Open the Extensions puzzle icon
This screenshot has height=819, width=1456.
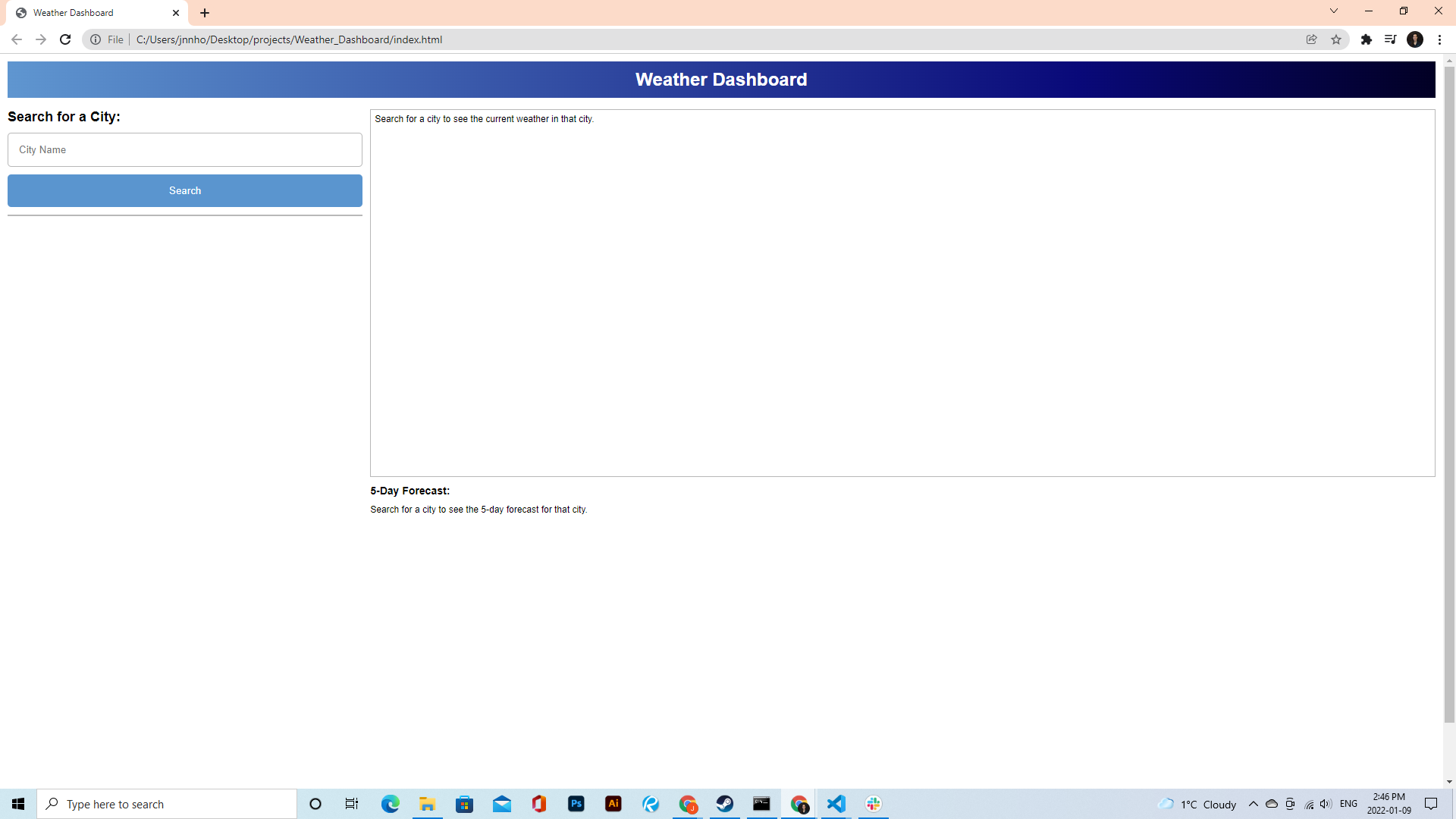[x=1366, y=39]
